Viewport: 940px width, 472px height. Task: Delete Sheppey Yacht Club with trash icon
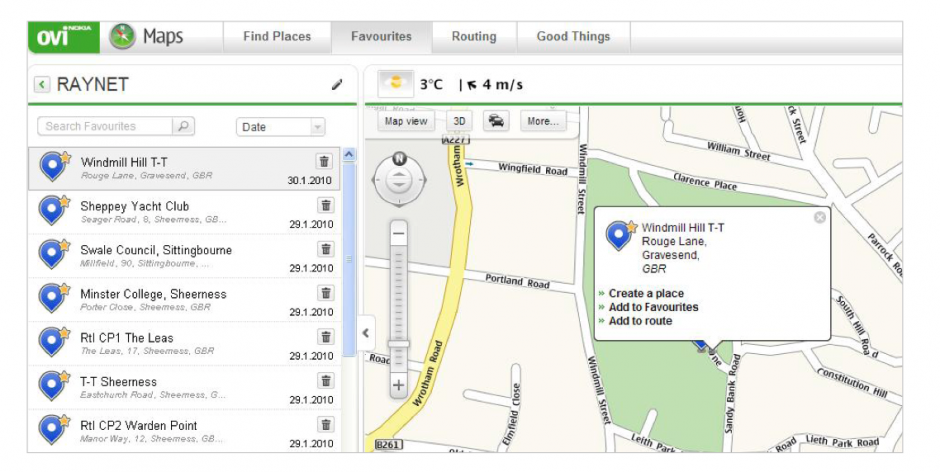click(x=326, y=205)
